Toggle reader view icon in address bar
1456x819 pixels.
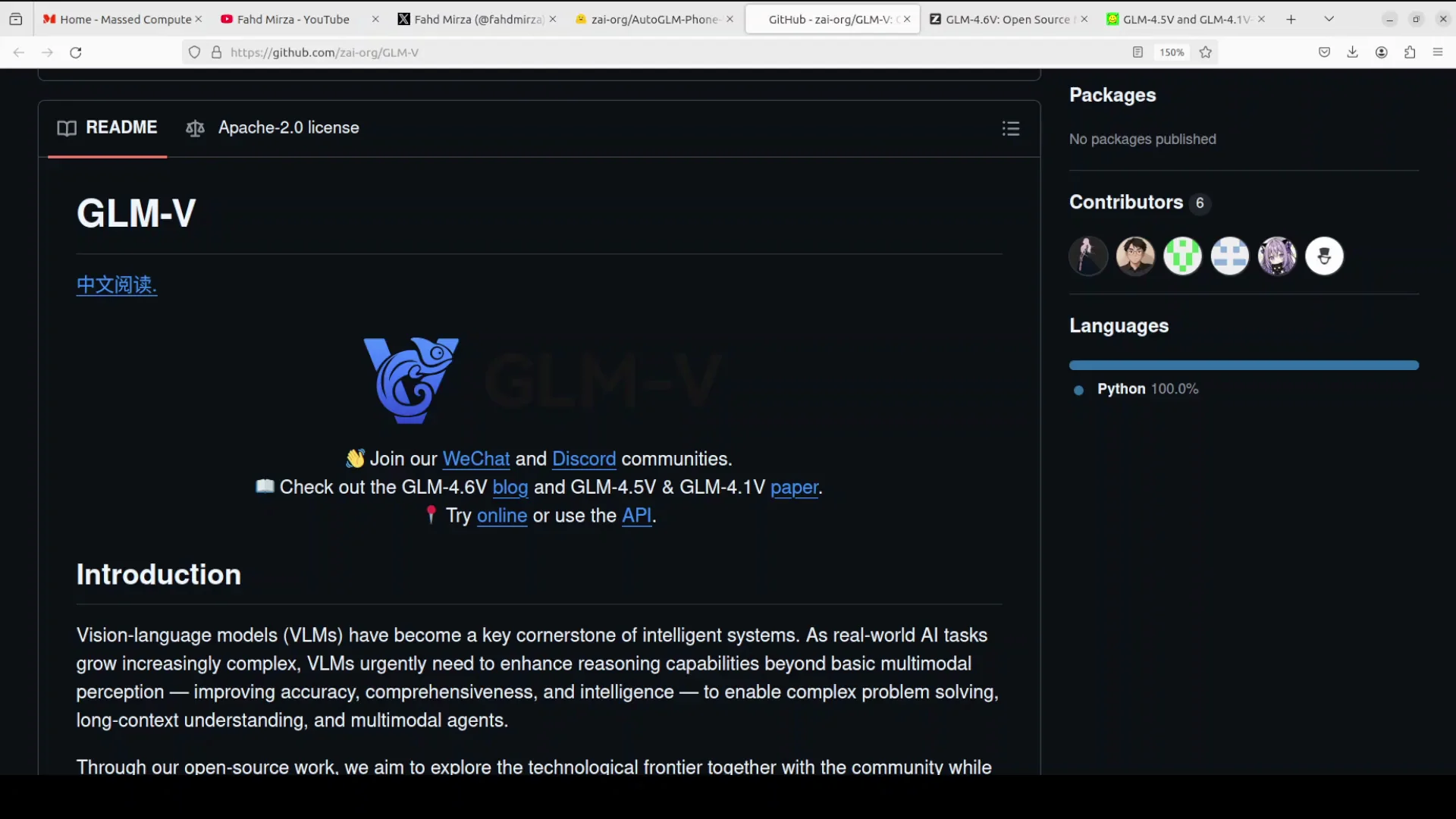coord(1137,52)
